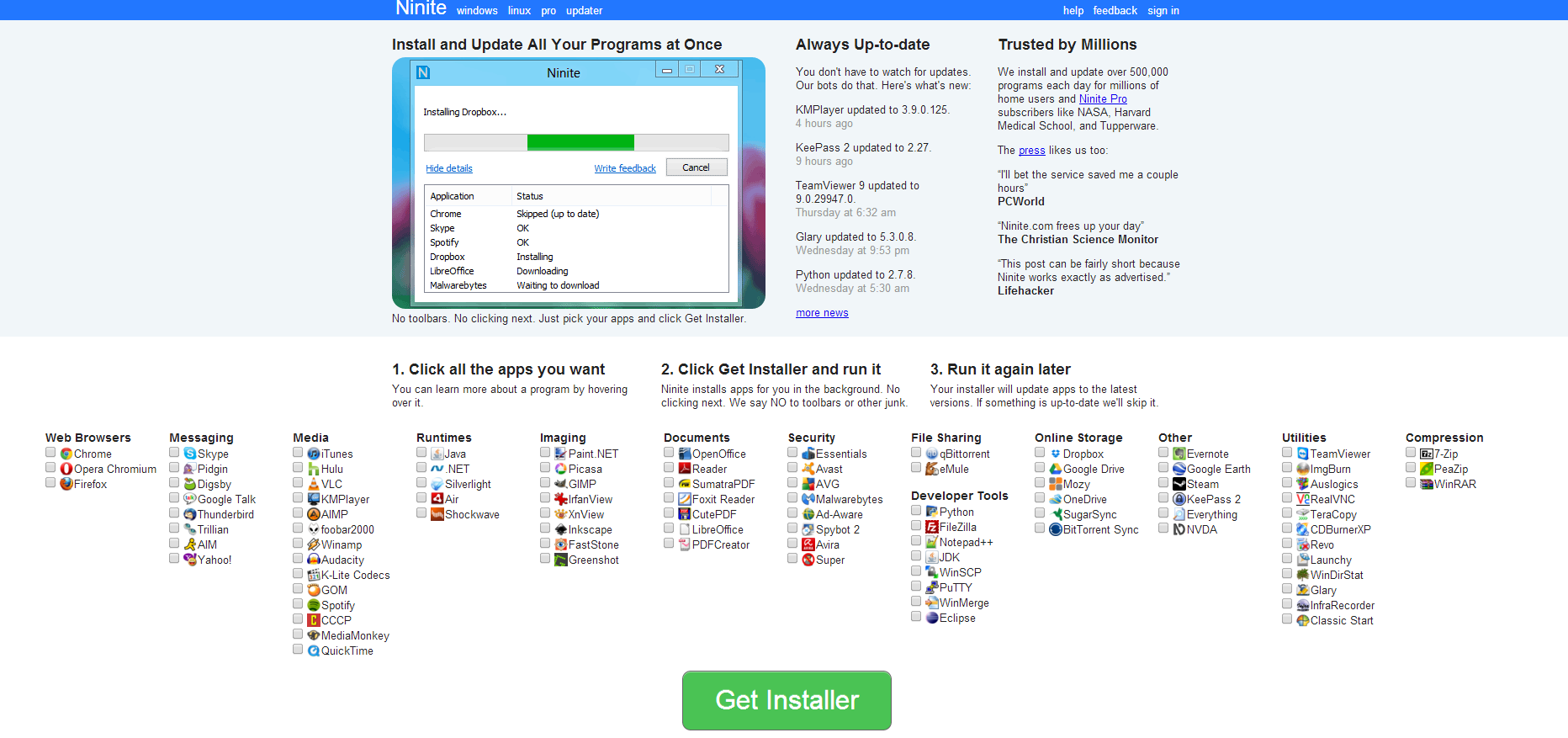1568x738 pixels.
Task: Click the Eclipse icon
Action: click(932, 618)
